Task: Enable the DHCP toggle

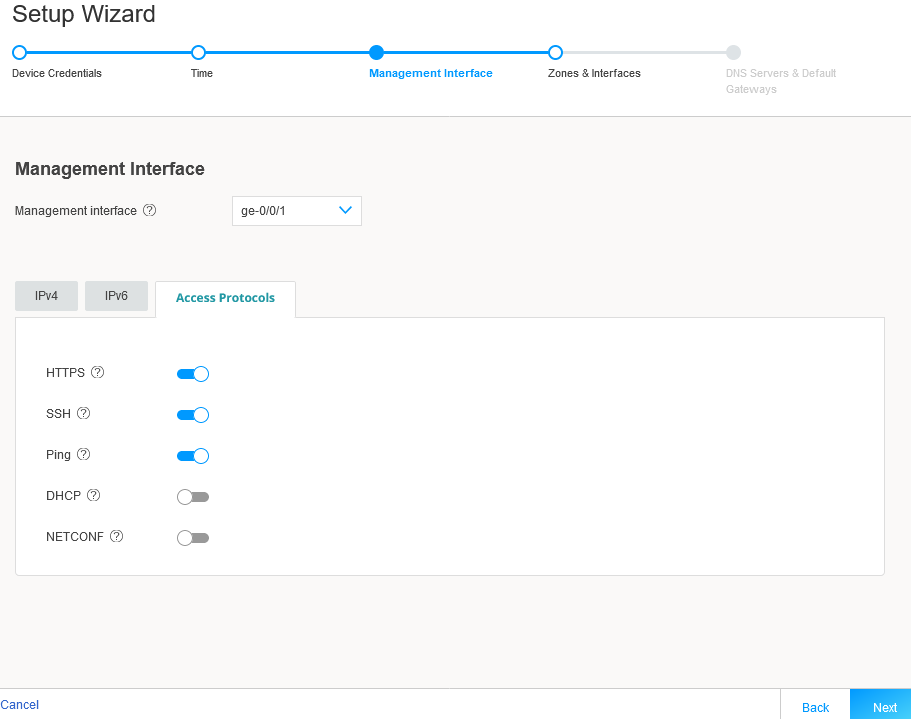Action: point(192,496)
